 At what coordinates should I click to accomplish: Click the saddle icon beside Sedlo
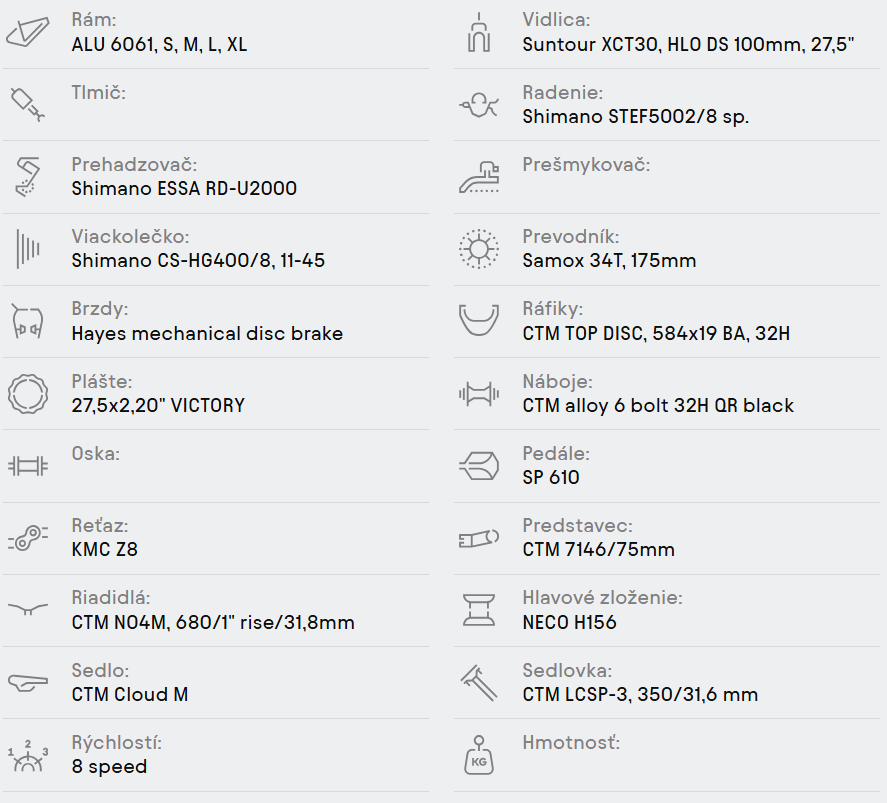28,683
